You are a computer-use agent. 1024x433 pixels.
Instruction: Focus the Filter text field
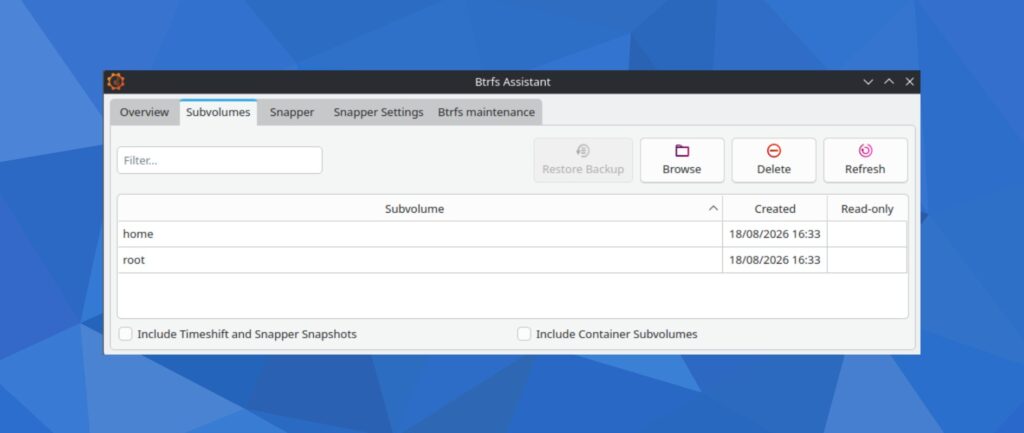(x=219, y=160)
